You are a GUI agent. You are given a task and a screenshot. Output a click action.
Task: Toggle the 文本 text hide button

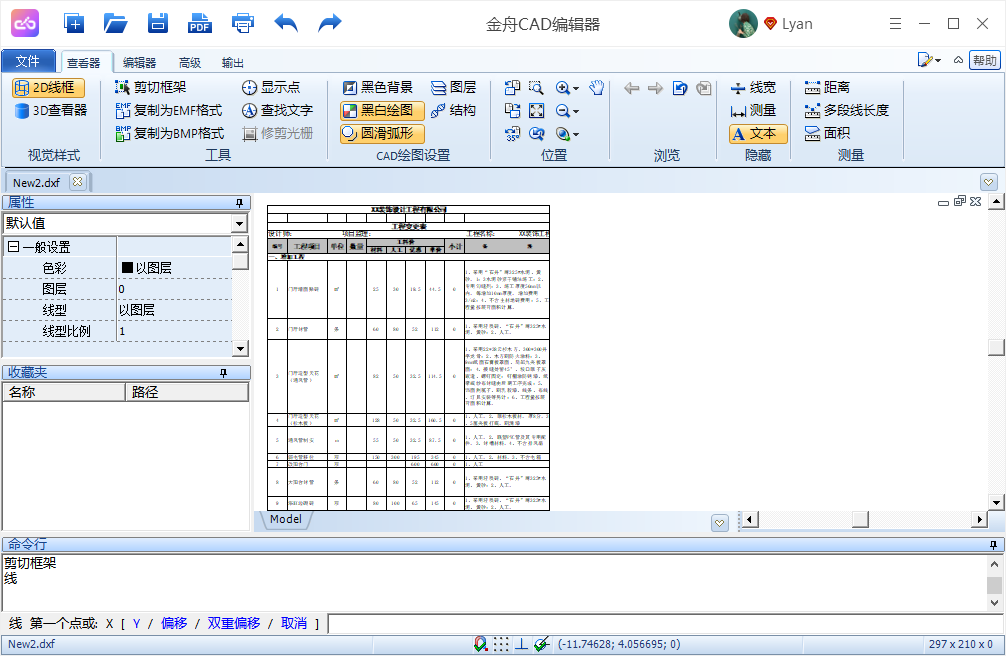click(758, 134)
